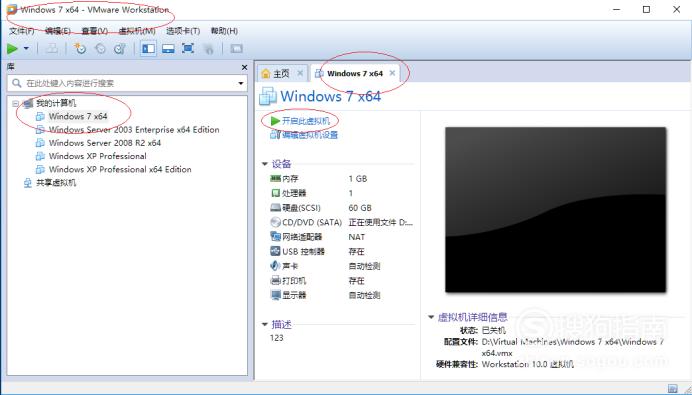The width and height of the screenshot is (692, 395).
Task: Select Windows XP Professional in the tree
Action: click(x=98, y=156)
